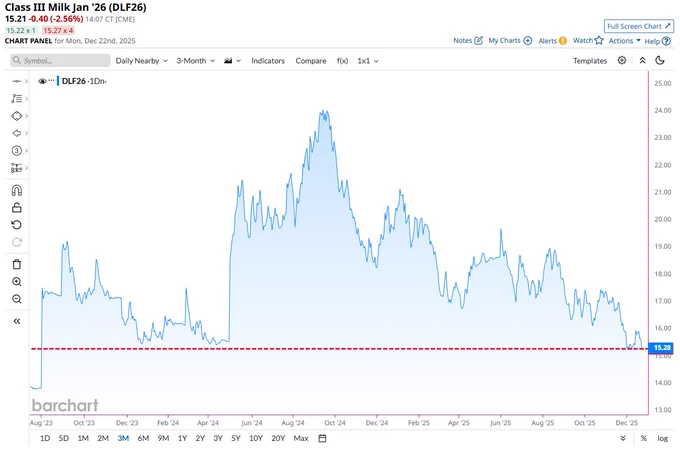Select the 1Y time range
Viewport: 680px width, 449px height.
point(183,438)
